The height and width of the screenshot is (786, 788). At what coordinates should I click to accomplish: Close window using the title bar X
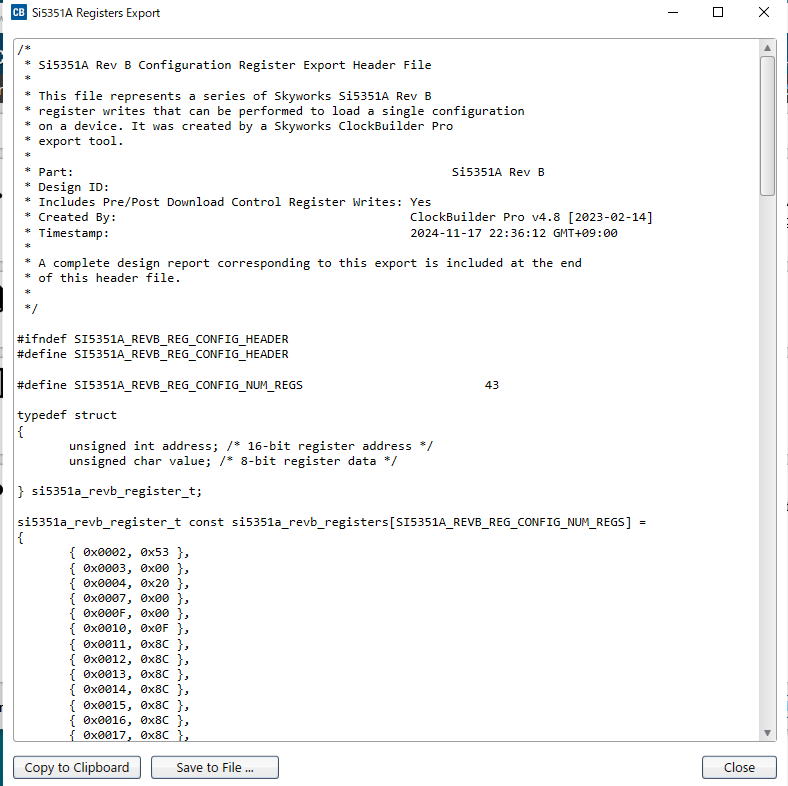coord(763,13)
